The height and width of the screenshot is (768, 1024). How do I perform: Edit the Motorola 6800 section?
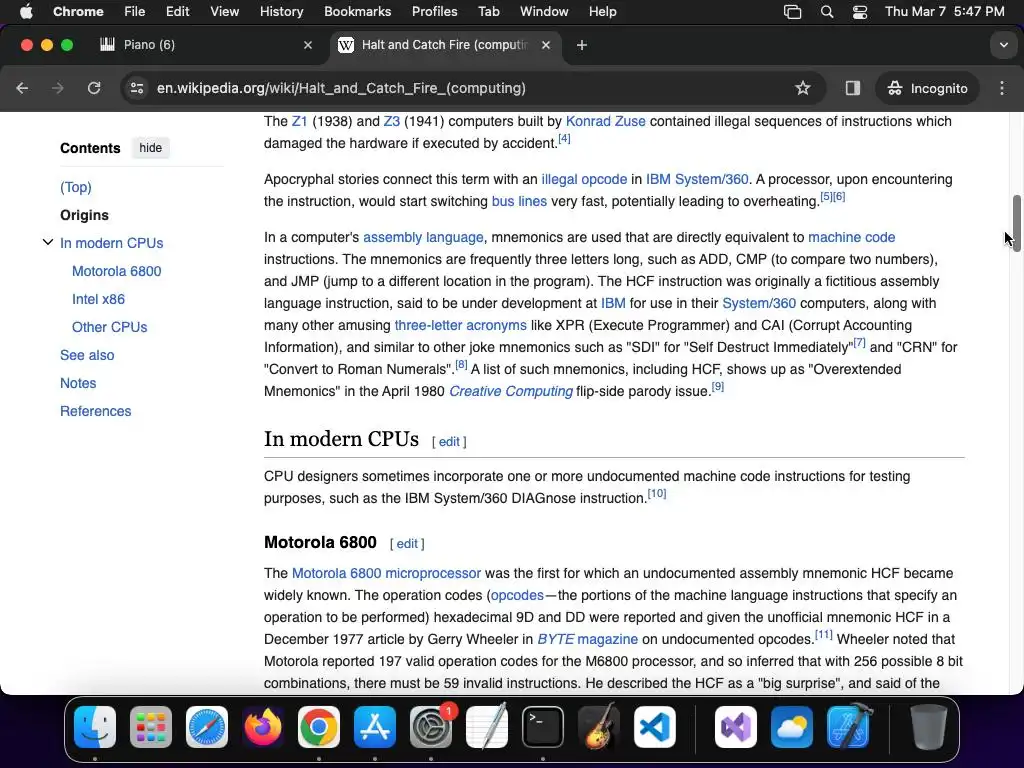pyautogui.click(x=407, y=544)
